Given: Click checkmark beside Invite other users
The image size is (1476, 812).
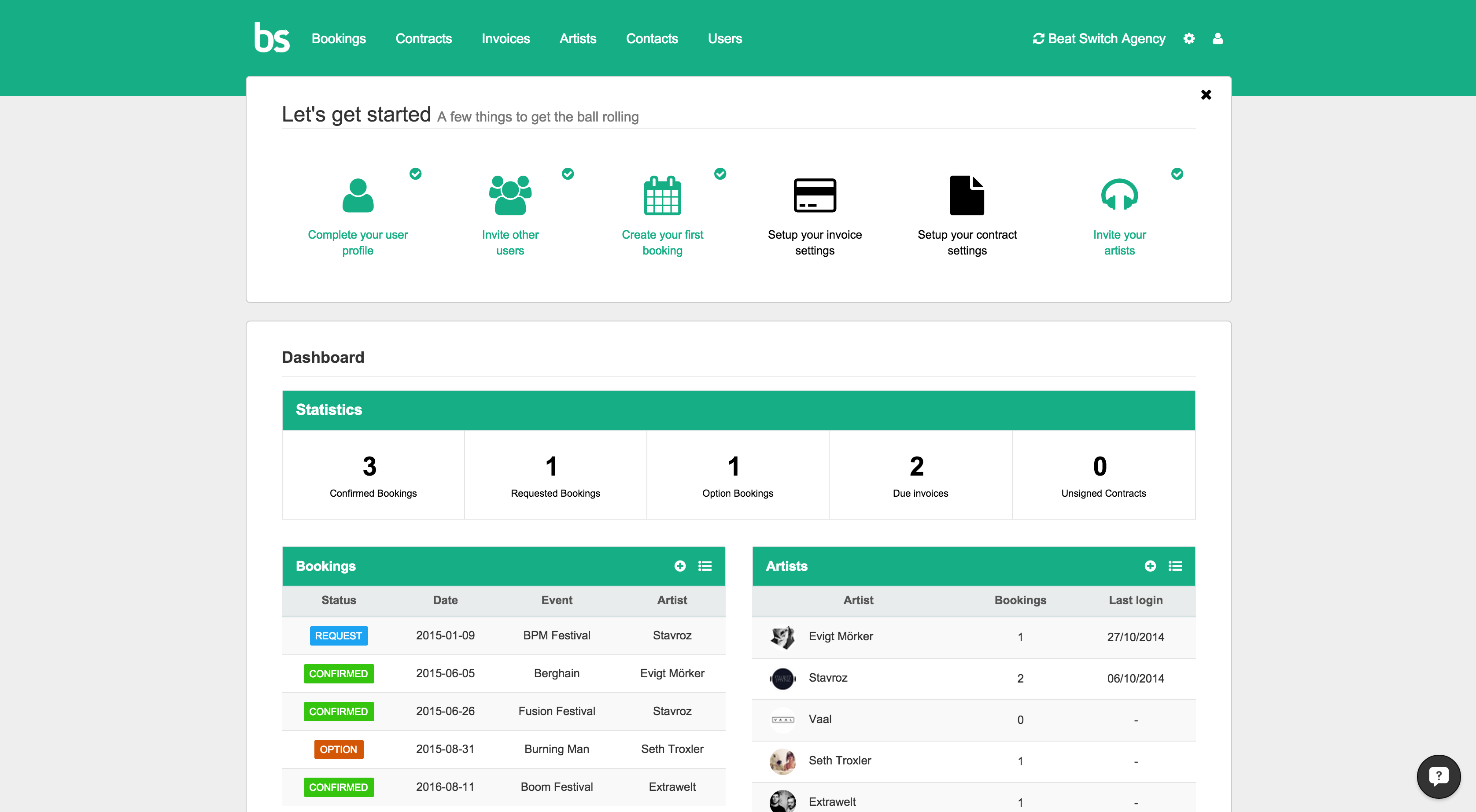Looking at the screenshot, I should tap(568, 173).
